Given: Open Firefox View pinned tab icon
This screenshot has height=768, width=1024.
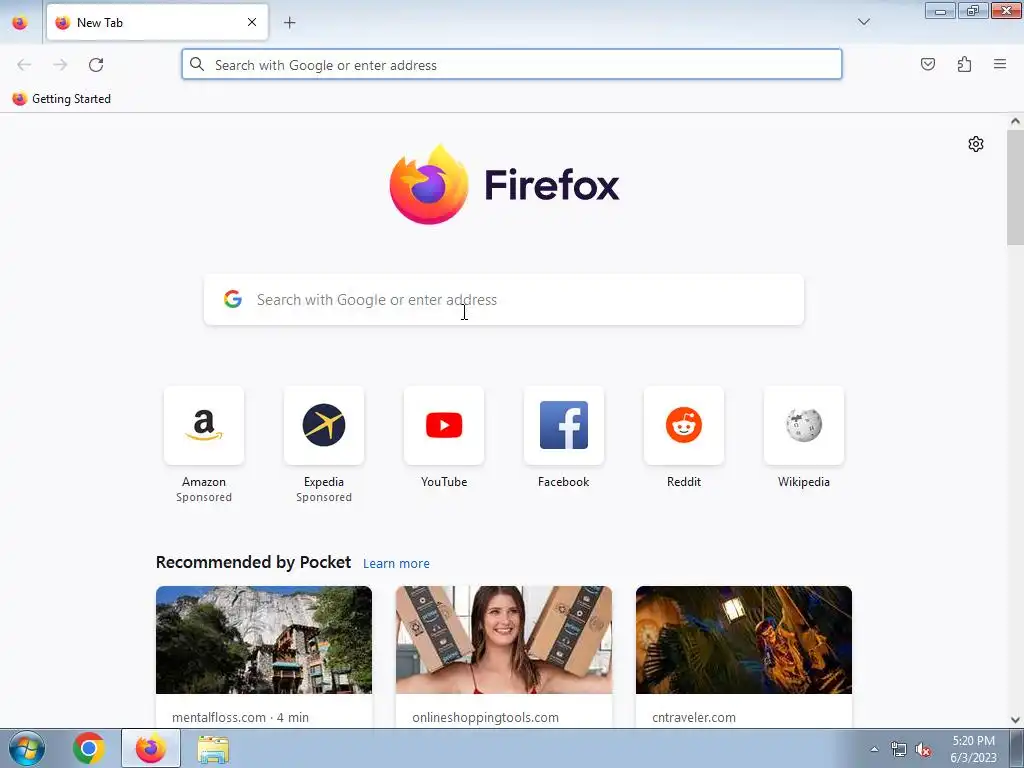Looking at the screenshot, I should pyautogui.click(x=20, y=23).
